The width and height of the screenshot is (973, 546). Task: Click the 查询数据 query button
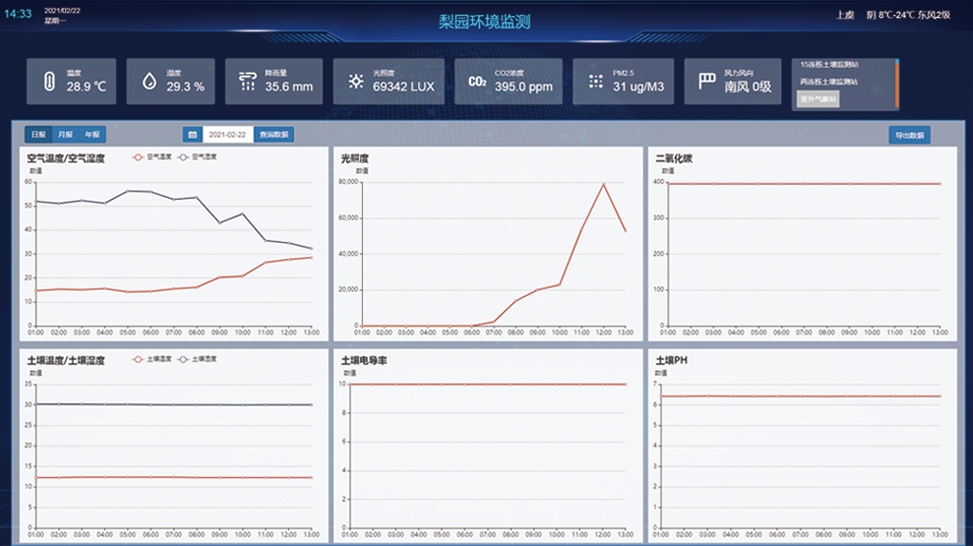pyautogui.click(x=274, y=134)
